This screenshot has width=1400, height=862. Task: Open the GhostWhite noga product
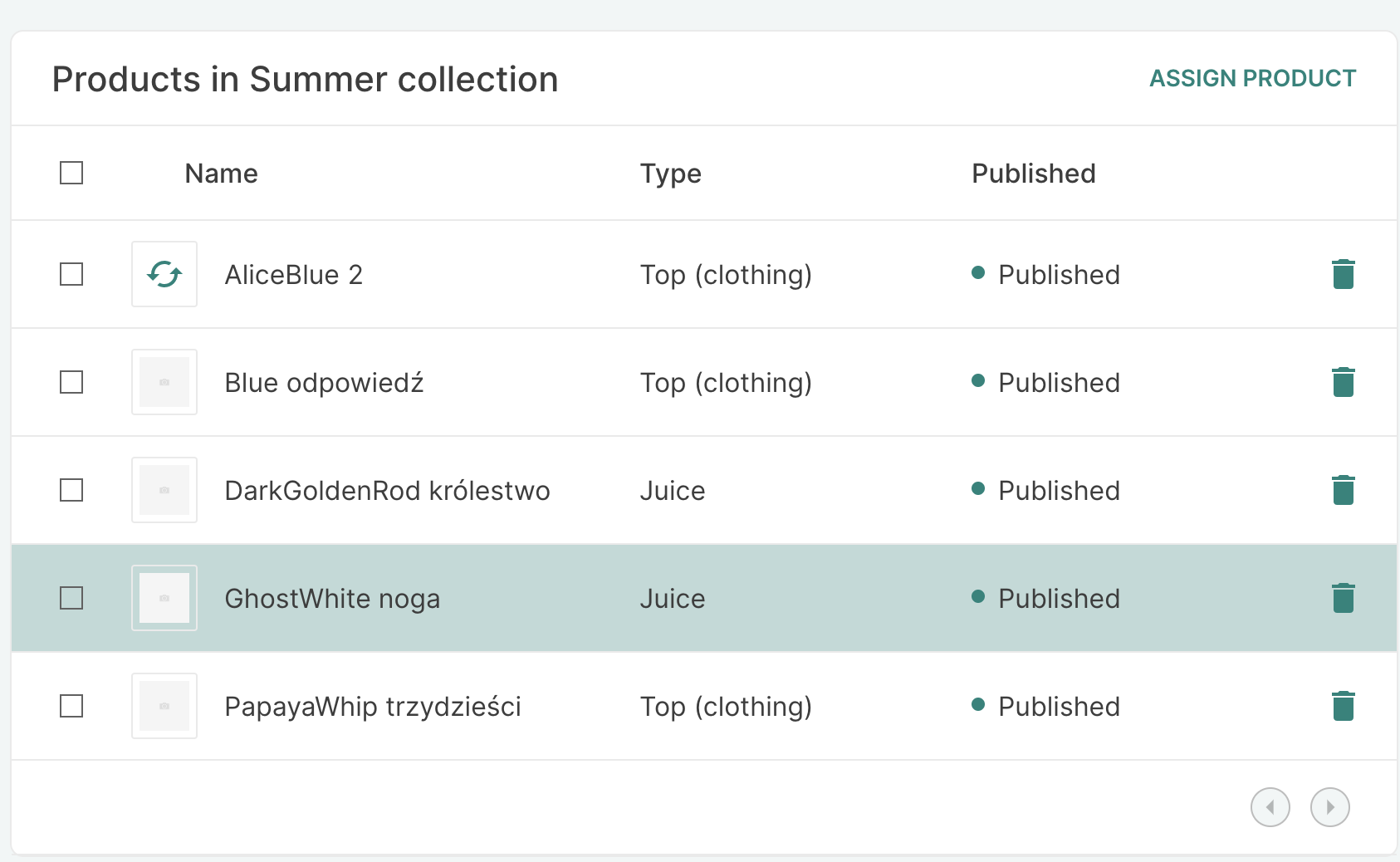pyautogui.click(x=332, y=598)
